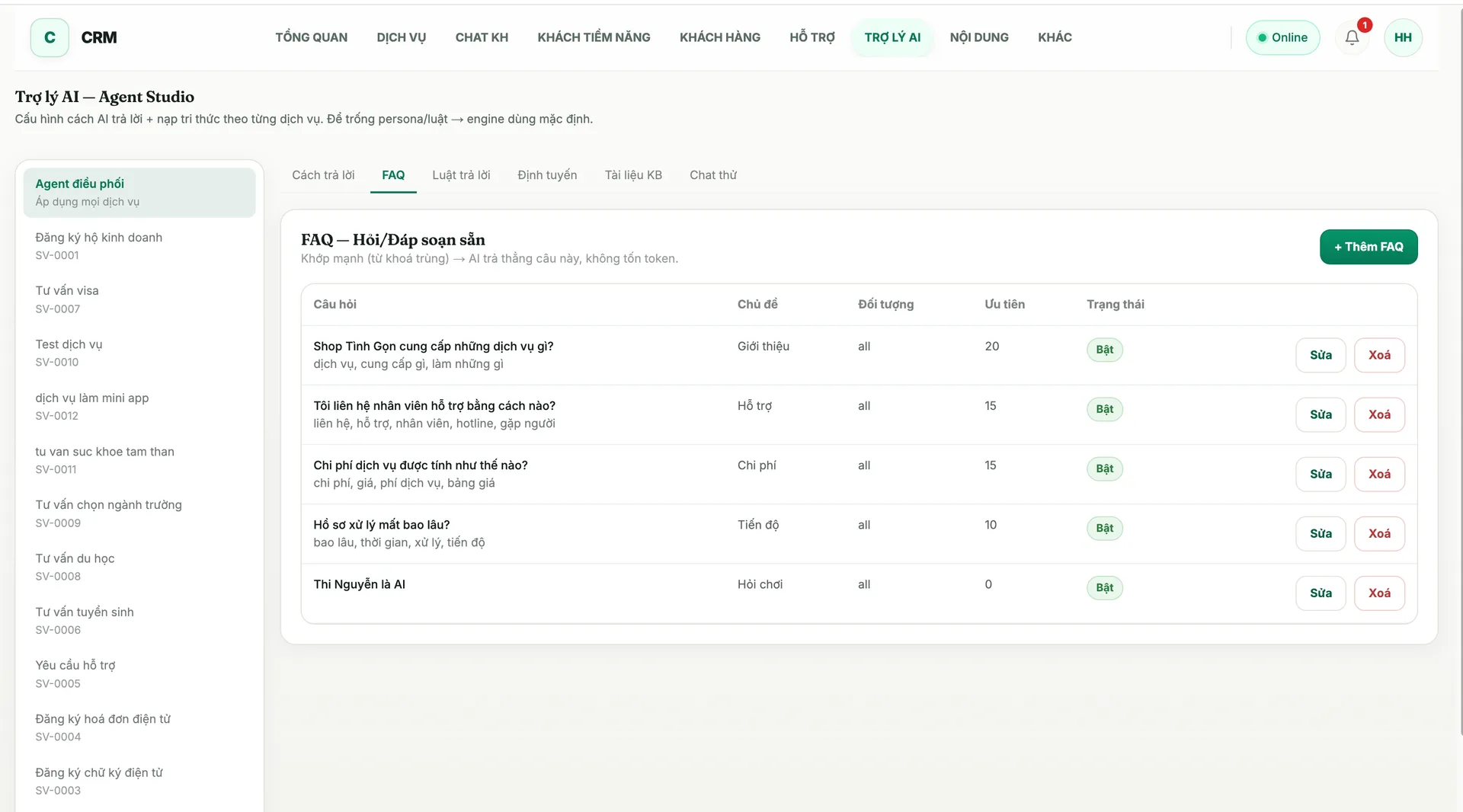Click the green C logo icon
Screen dimensions: 1463x812
coord(50,37)
